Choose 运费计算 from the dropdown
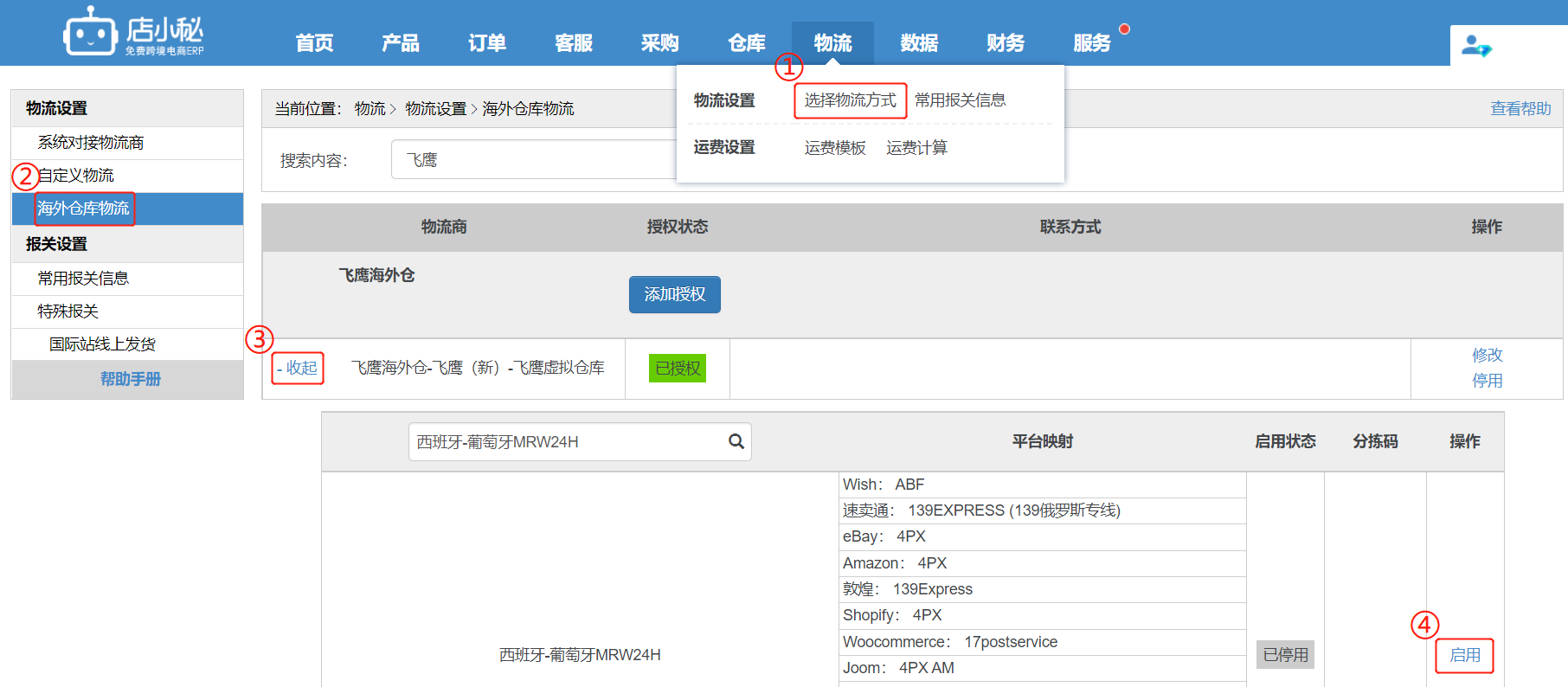 916,148
